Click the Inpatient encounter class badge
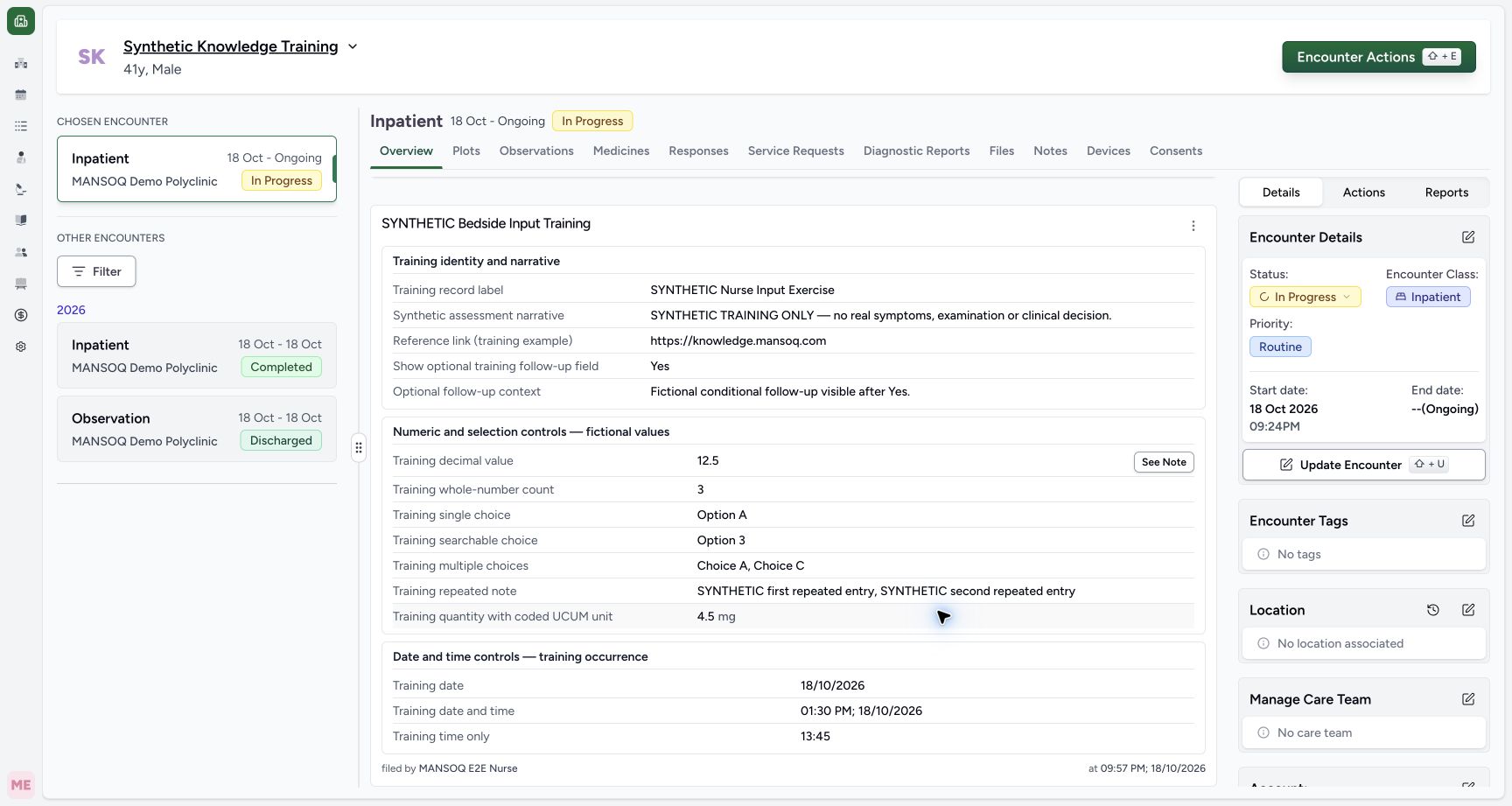 1428,297
